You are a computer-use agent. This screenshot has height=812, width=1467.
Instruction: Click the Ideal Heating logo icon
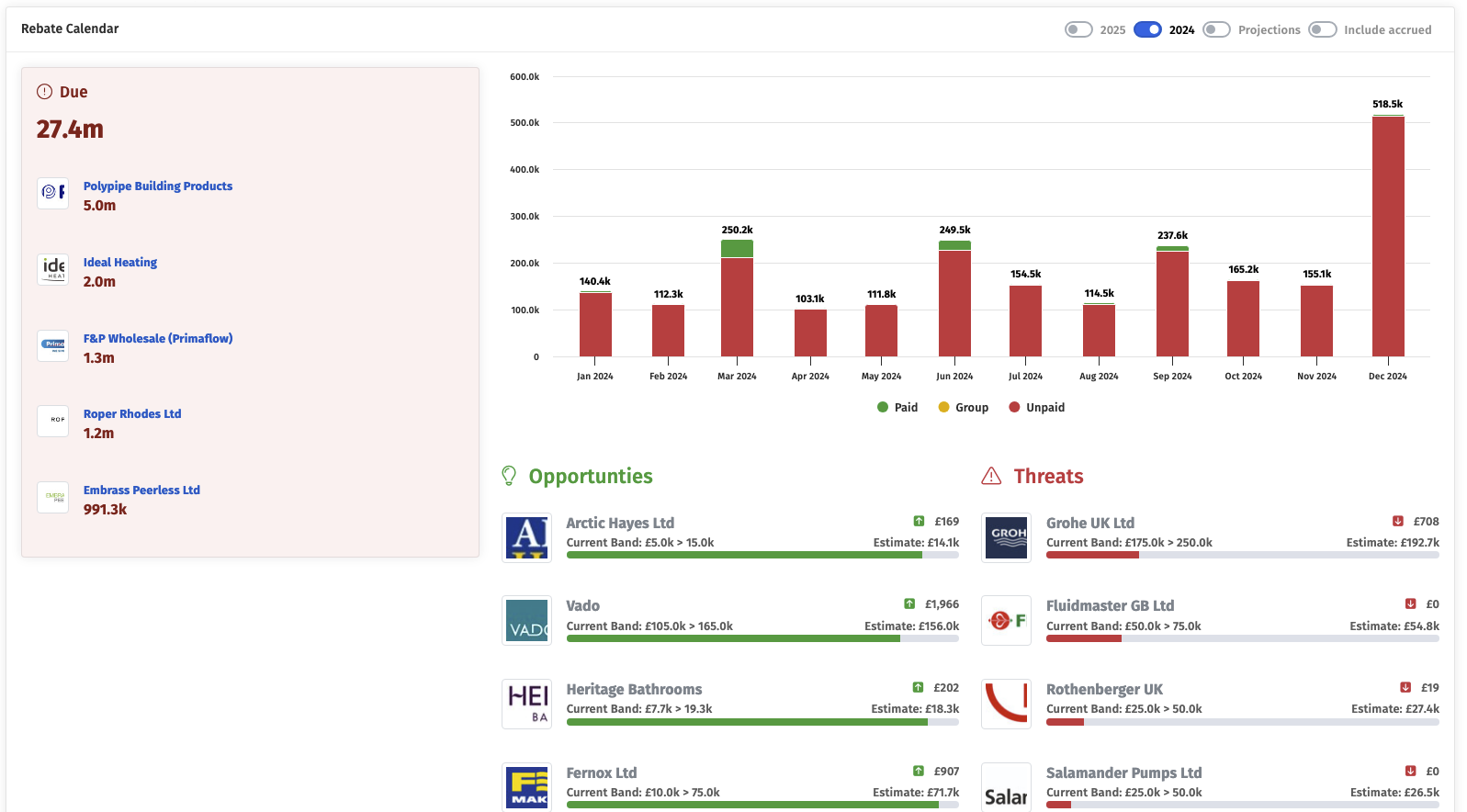coord(53,269)
